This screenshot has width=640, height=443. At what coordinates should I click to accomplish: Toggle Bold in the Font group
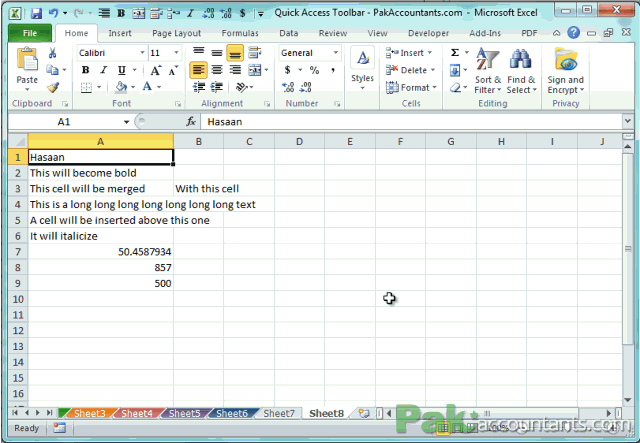click(x=85, y=70)
